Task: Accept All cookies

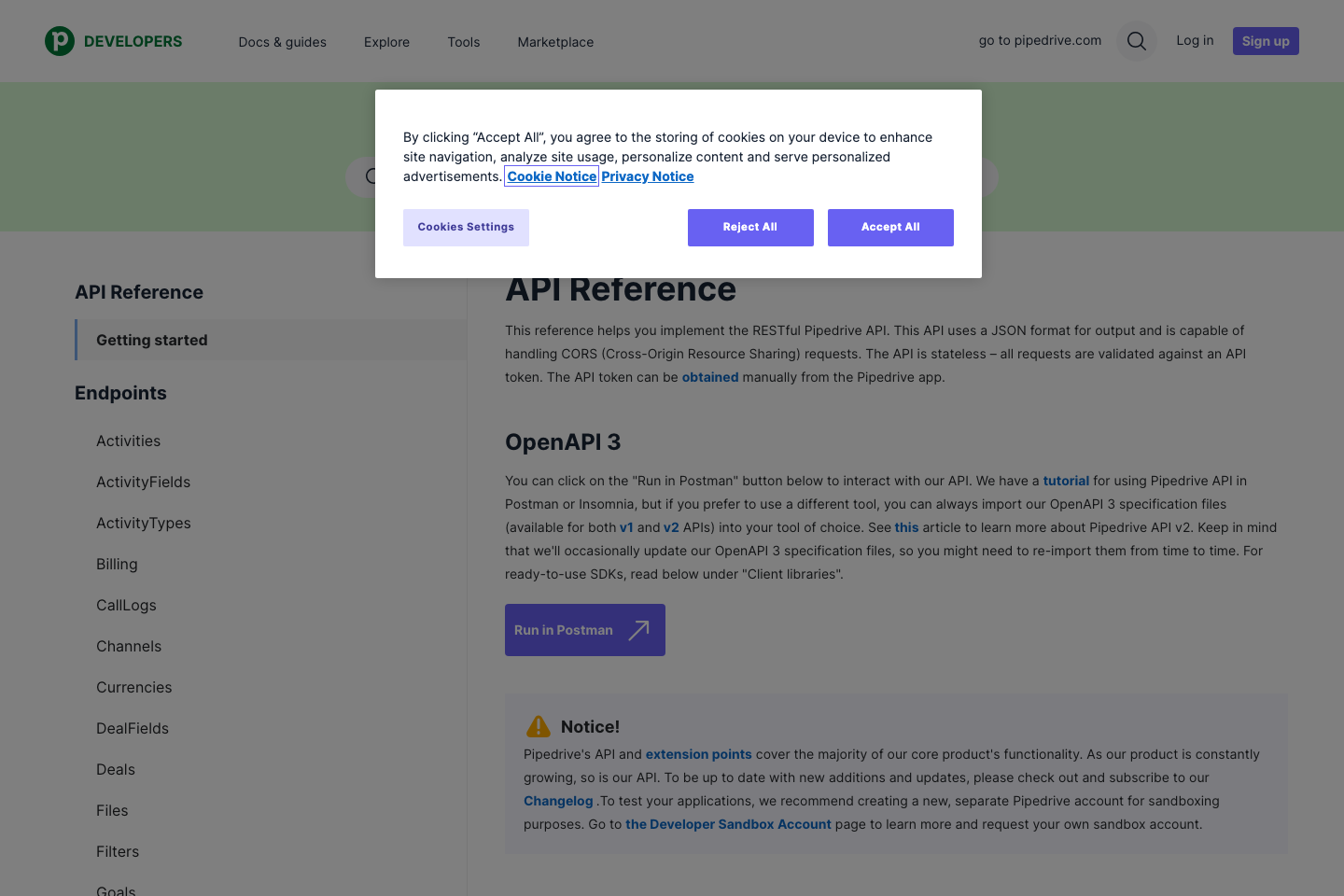Action: 889,227
